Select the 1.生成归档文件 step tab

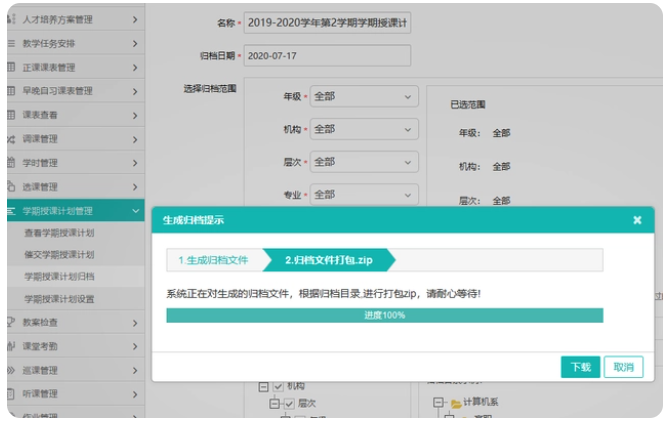tap(213, 260)
